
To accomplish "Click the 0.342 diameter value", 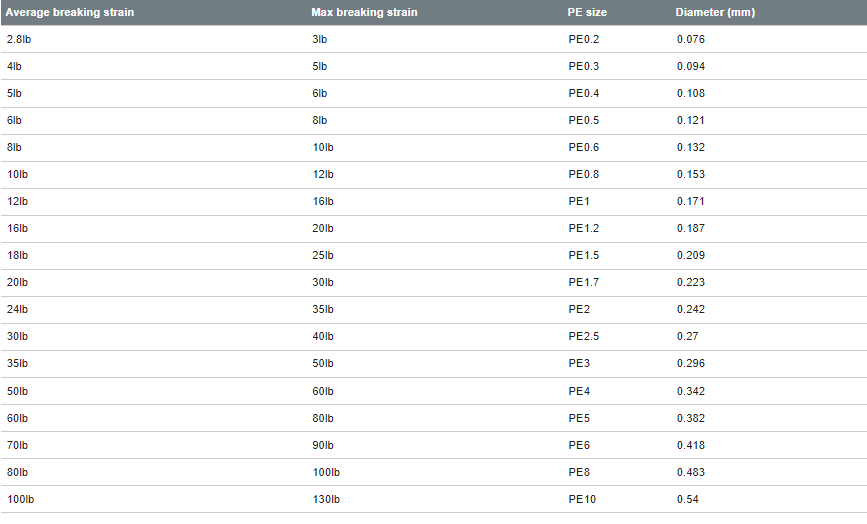I will [691, 391].
